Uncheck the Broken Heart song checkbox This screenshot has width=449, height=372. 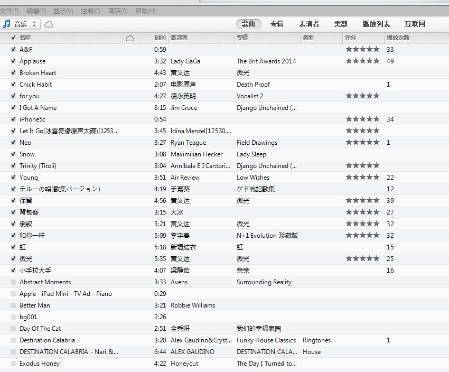coord(13,73)
